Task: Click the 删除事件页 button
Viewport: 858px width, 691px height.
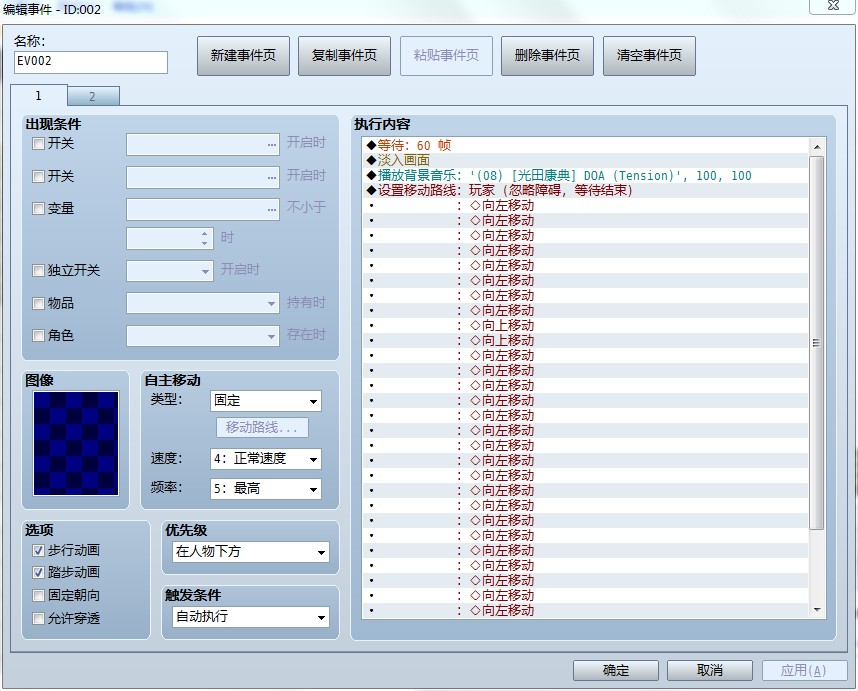Action: 547,56
